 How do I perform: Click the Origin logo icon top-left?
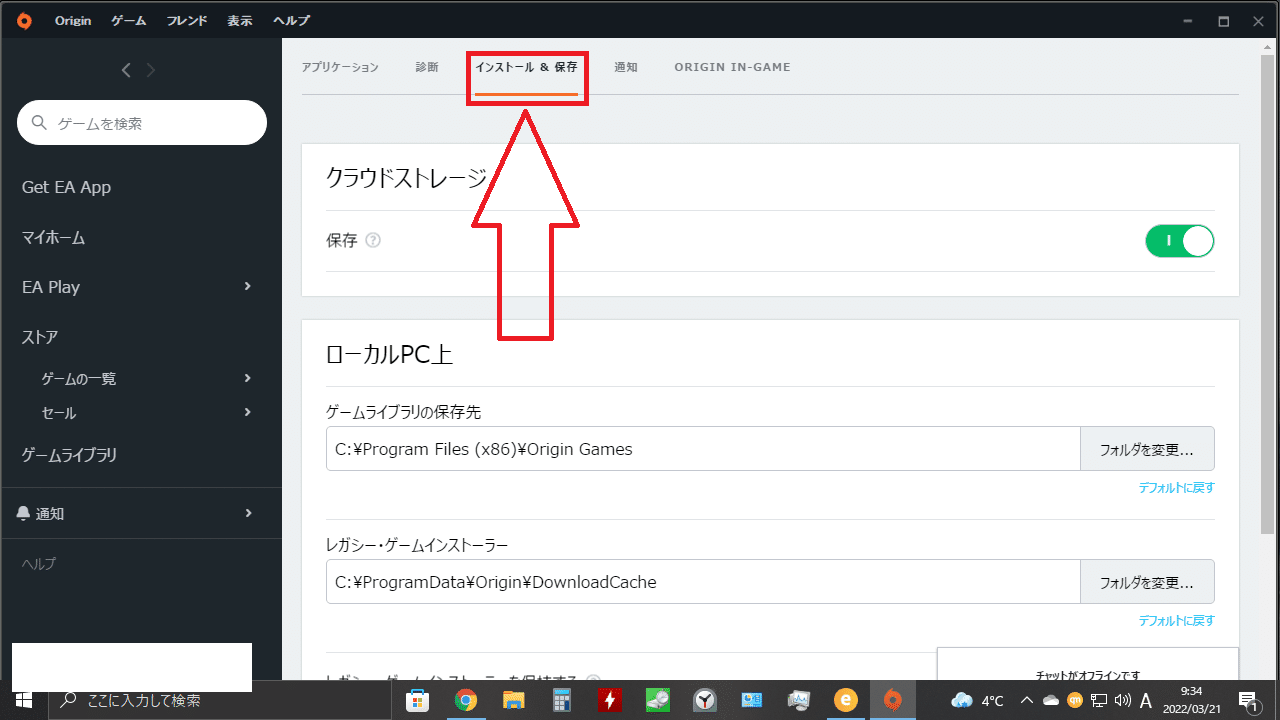point(23,19)
